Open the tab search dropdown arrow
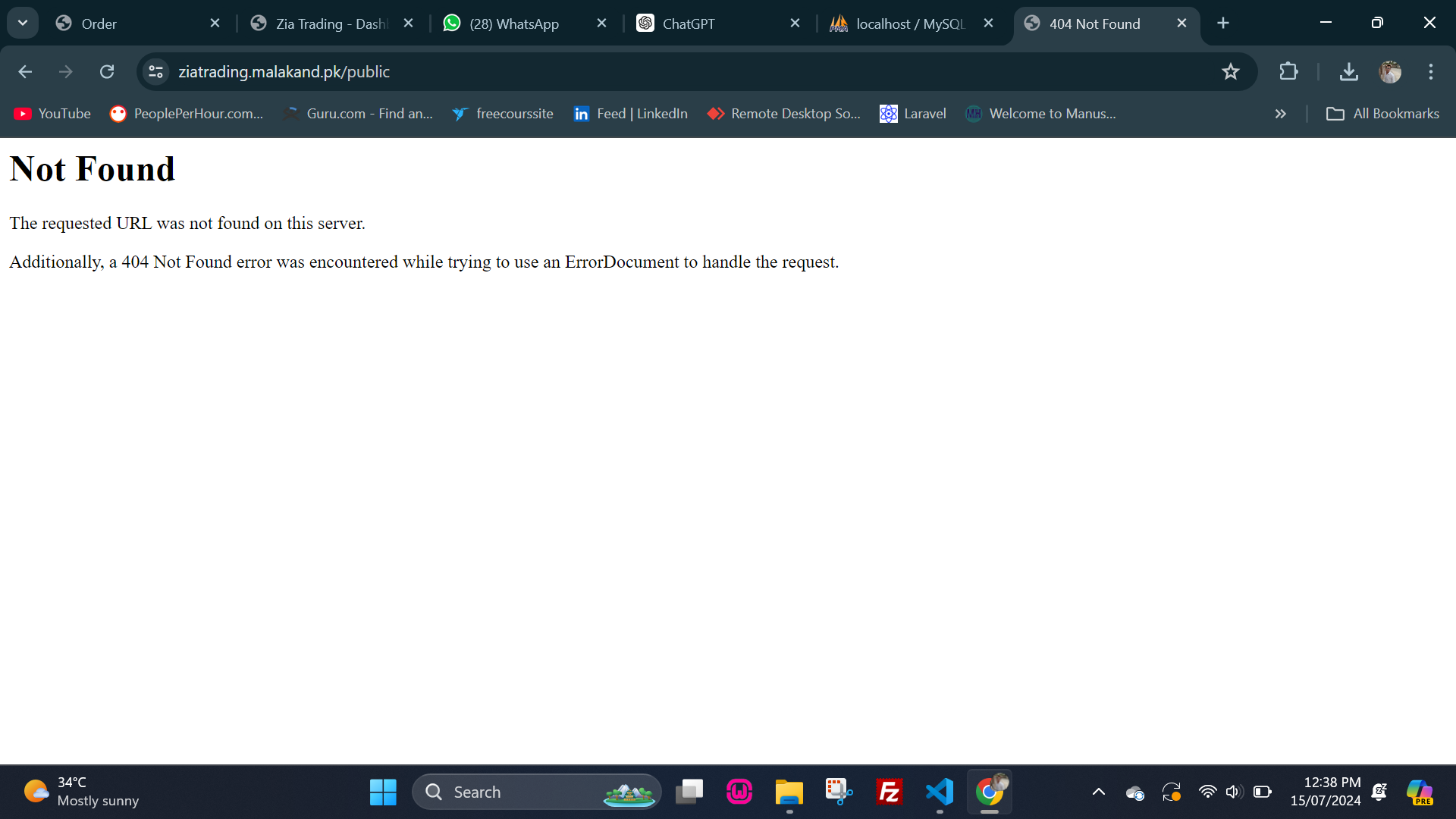This screenshot has width=1456, height=819. point(23,23)
